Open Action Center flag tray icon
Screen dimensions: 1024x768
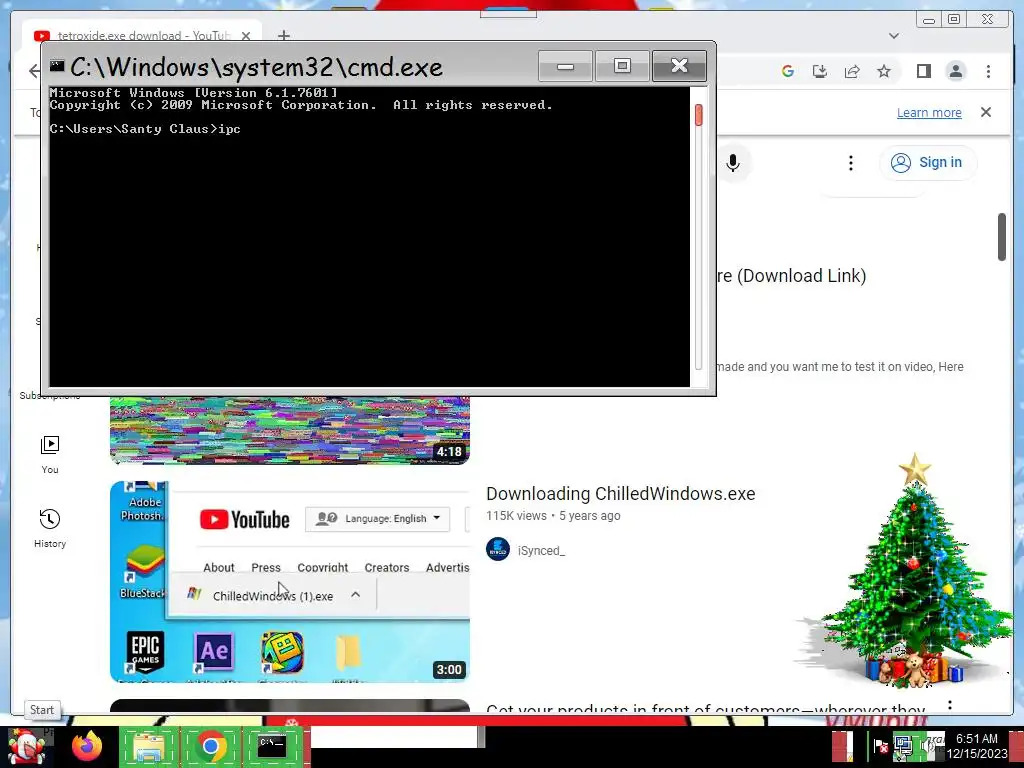point(880,746)
